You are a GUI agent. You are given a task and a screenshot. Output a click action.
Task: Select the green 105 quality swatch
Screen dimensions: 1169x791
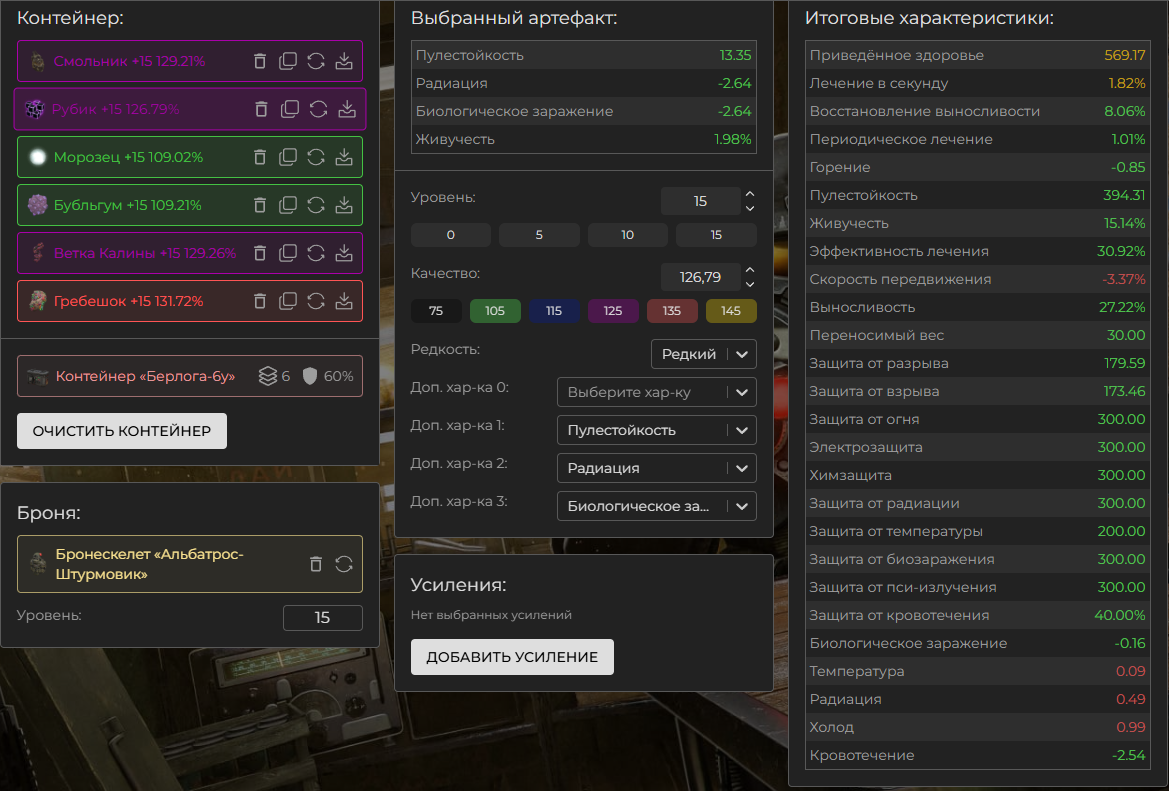pos(495,311)
